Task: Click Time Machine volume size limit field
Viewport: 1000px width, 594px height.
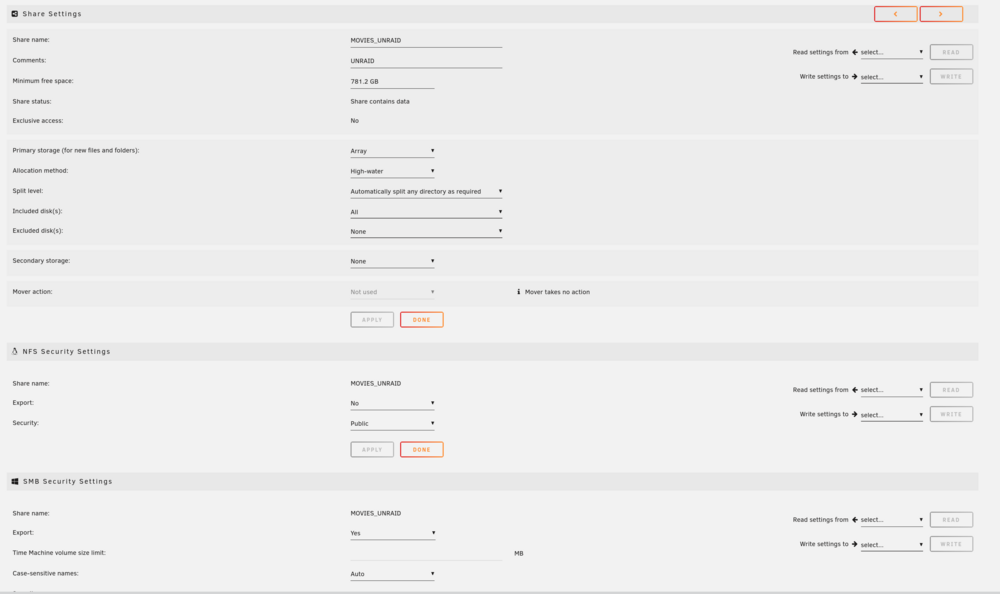Action: (x=426, y=553)
